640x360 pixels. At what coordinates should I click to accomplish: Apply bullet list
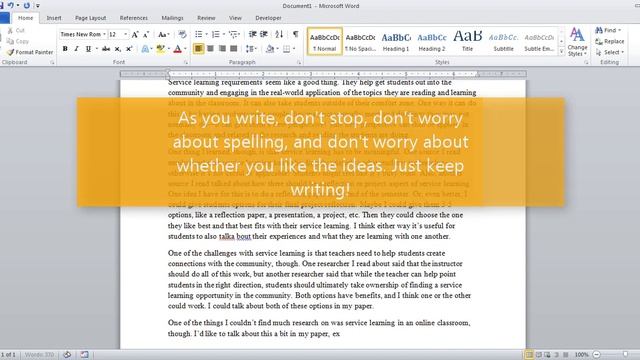tap(199, 34)
